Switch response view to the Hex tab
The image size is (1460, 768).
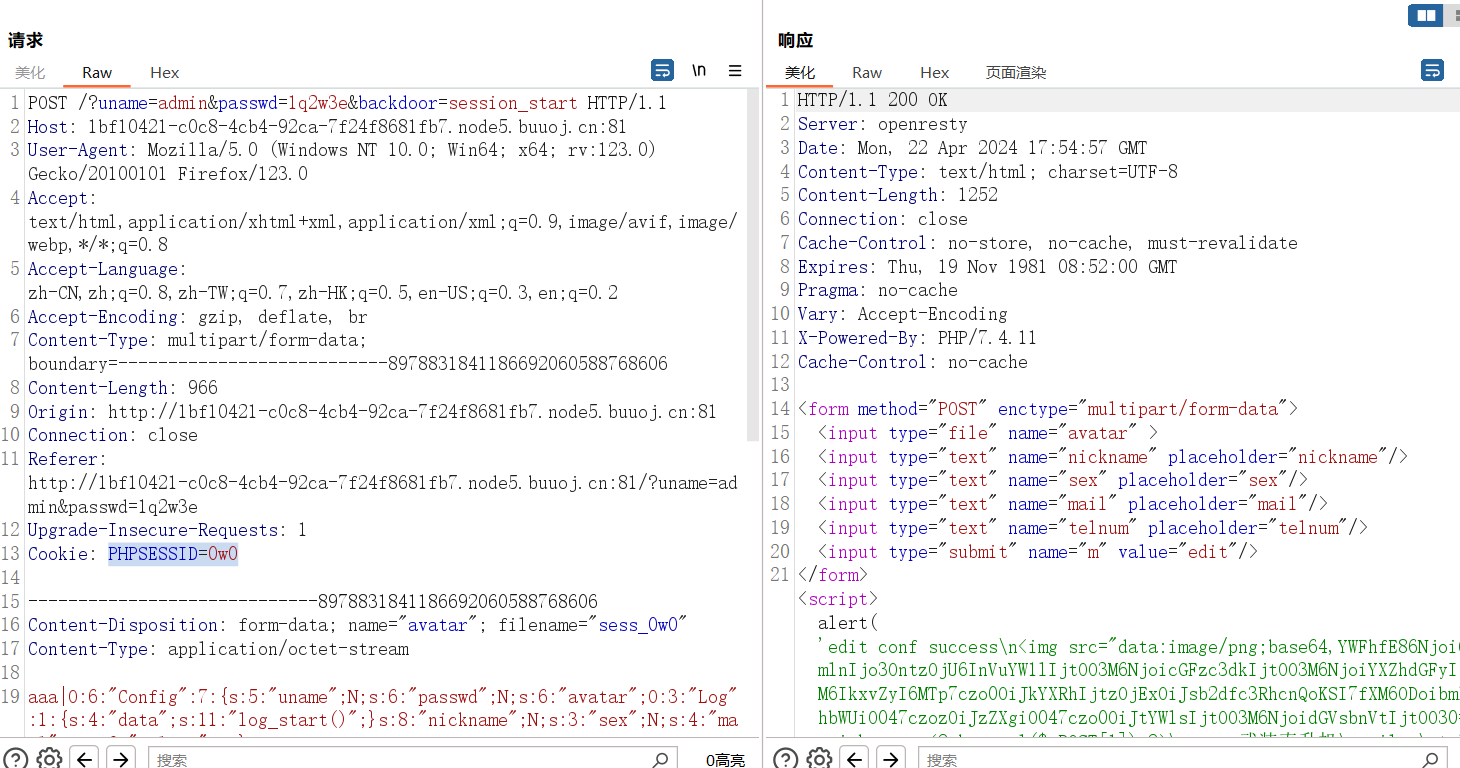pyautogui.click(x=935, y=72)
